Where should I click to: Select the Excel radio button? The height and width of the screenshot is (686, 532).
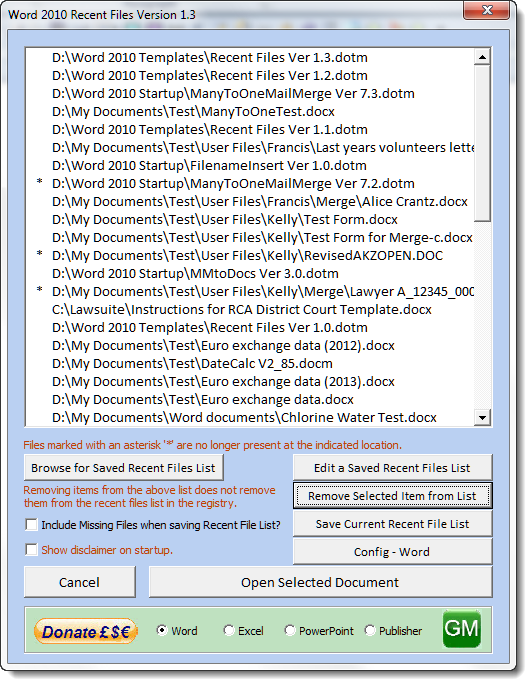pos(229,630)
